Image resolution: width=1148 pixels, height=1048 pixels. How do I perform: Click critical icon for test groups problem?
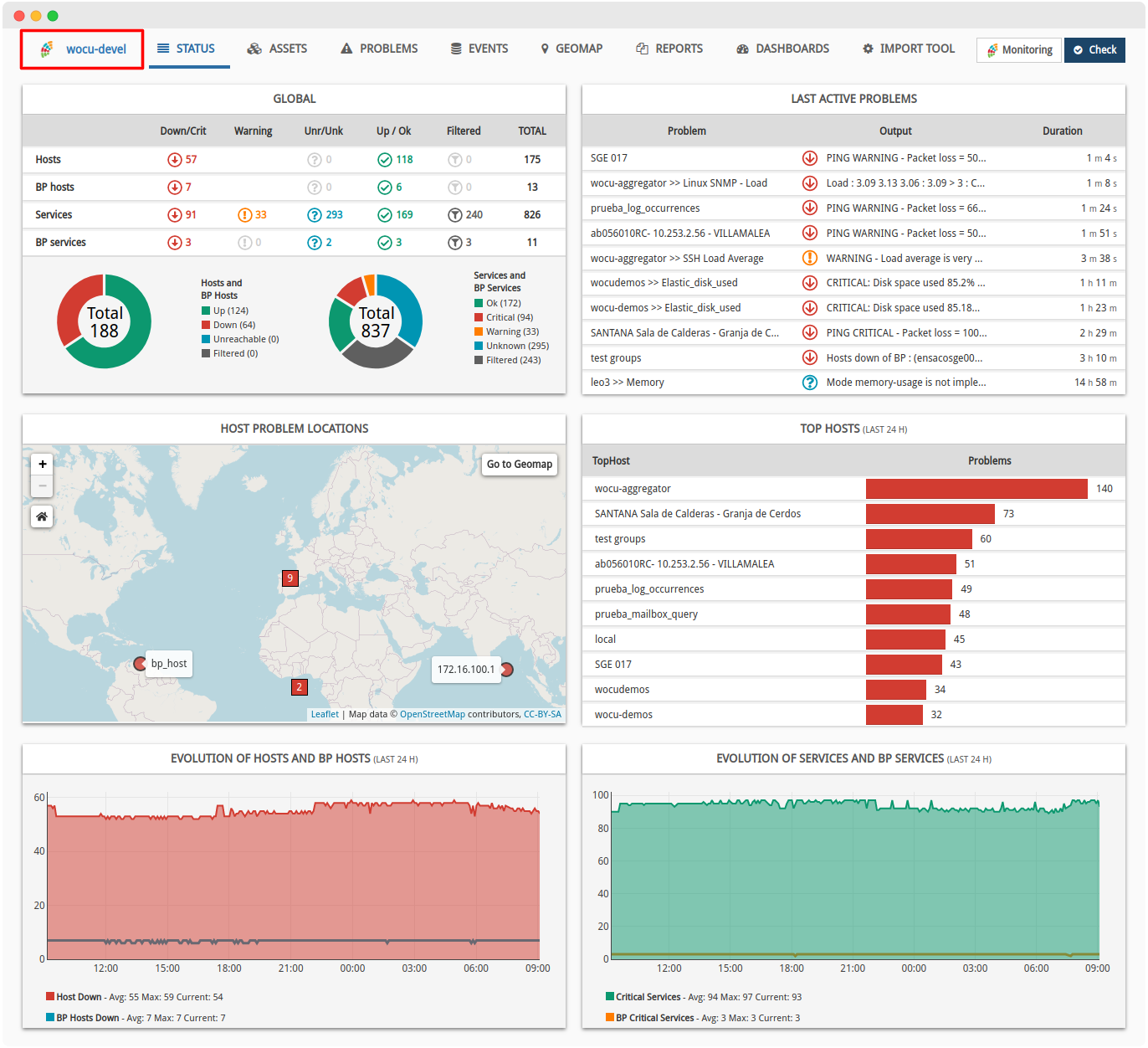coord(810,357)
